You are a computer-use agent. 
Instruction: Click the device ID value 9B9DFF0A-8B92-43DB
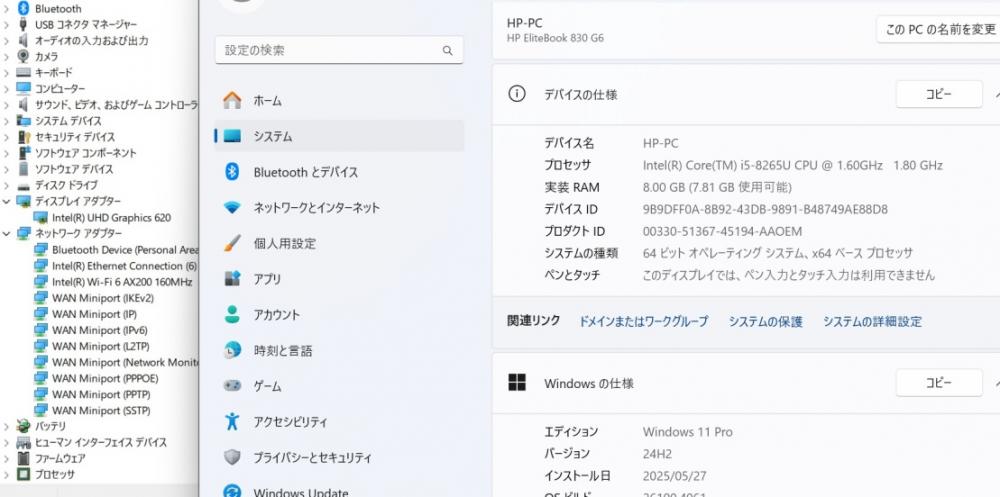tap(765, 209)
